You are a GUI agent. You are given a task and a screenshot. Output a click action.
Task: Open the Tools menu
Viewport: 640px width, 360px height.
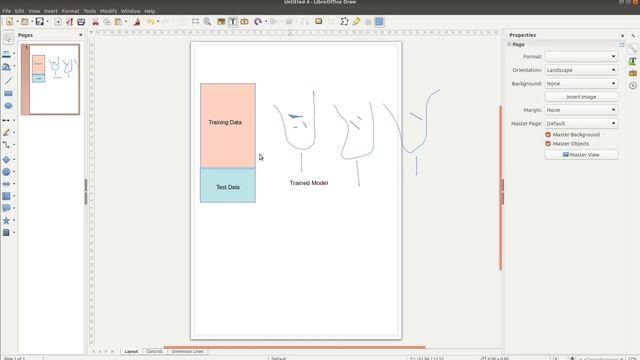pos(89,11)
